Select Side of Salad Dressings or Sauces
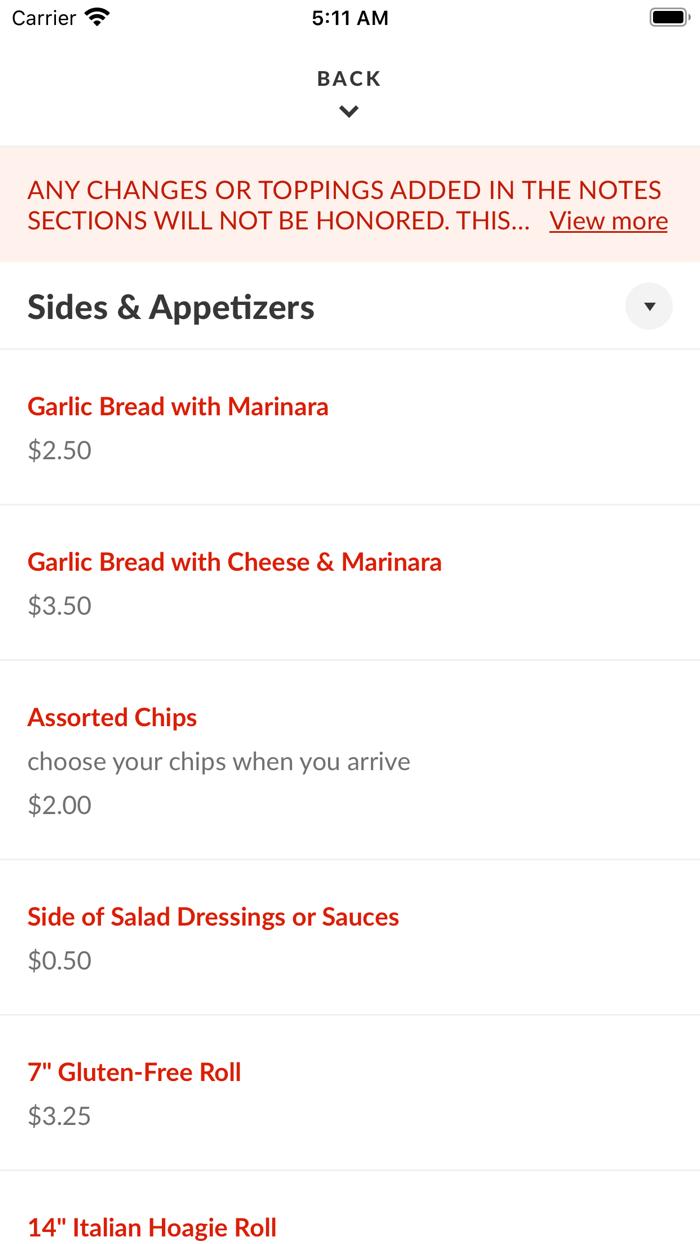700x1244 pixels. [213, 916]
